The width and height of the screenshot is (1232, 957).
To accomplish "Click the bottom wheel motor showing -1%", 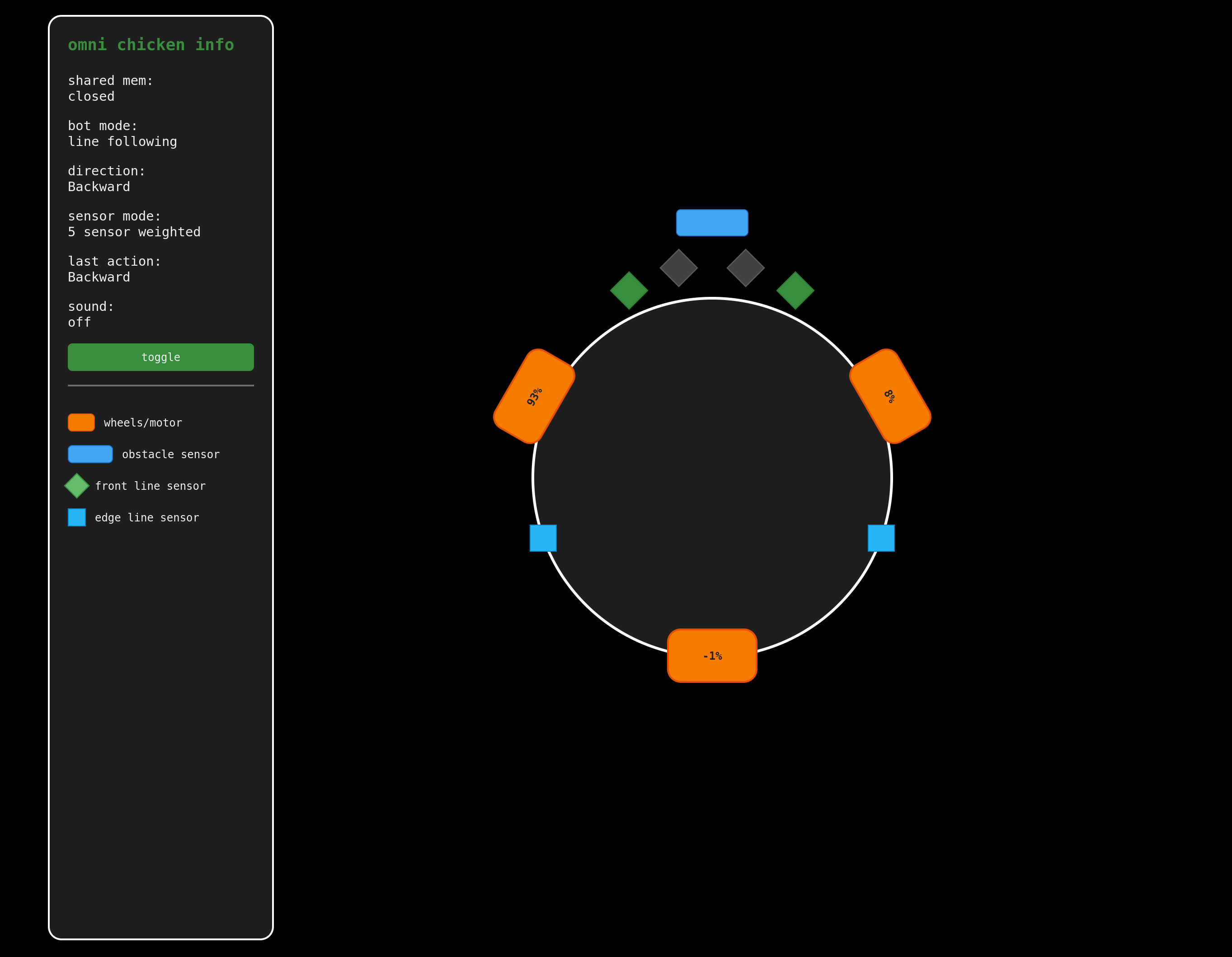I will tap(712, 655).
